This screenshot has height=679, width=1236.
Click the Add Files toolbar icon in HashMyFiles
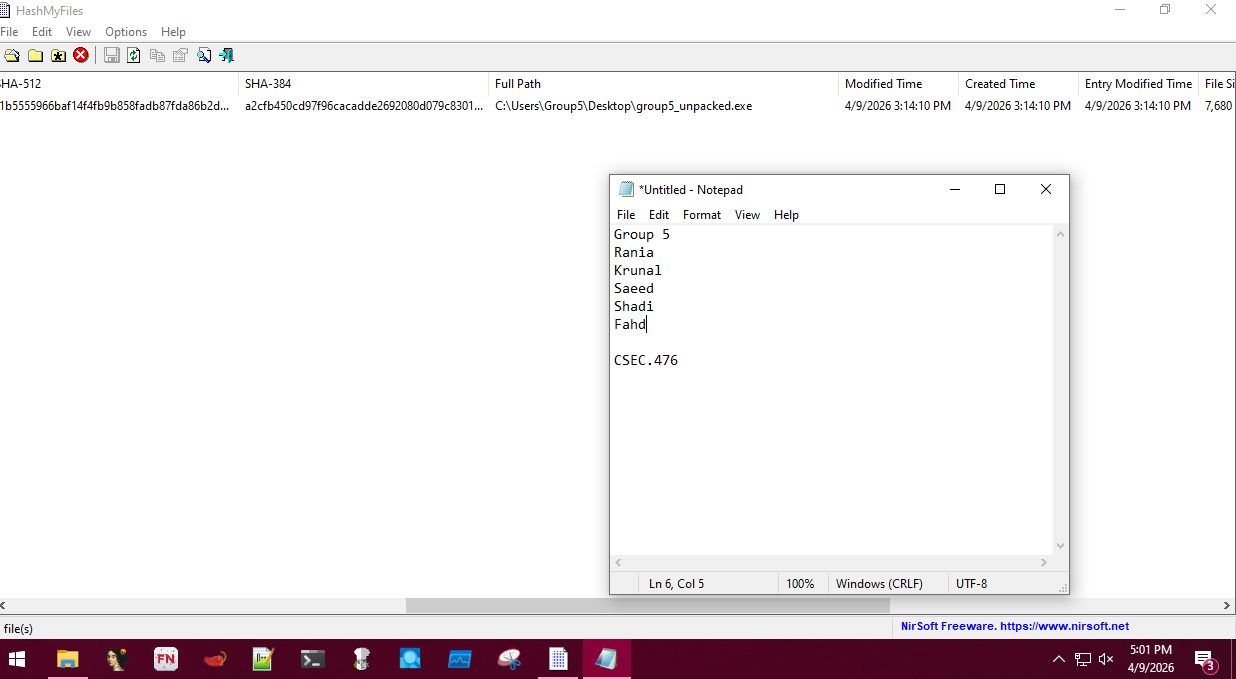click(12, 56)
